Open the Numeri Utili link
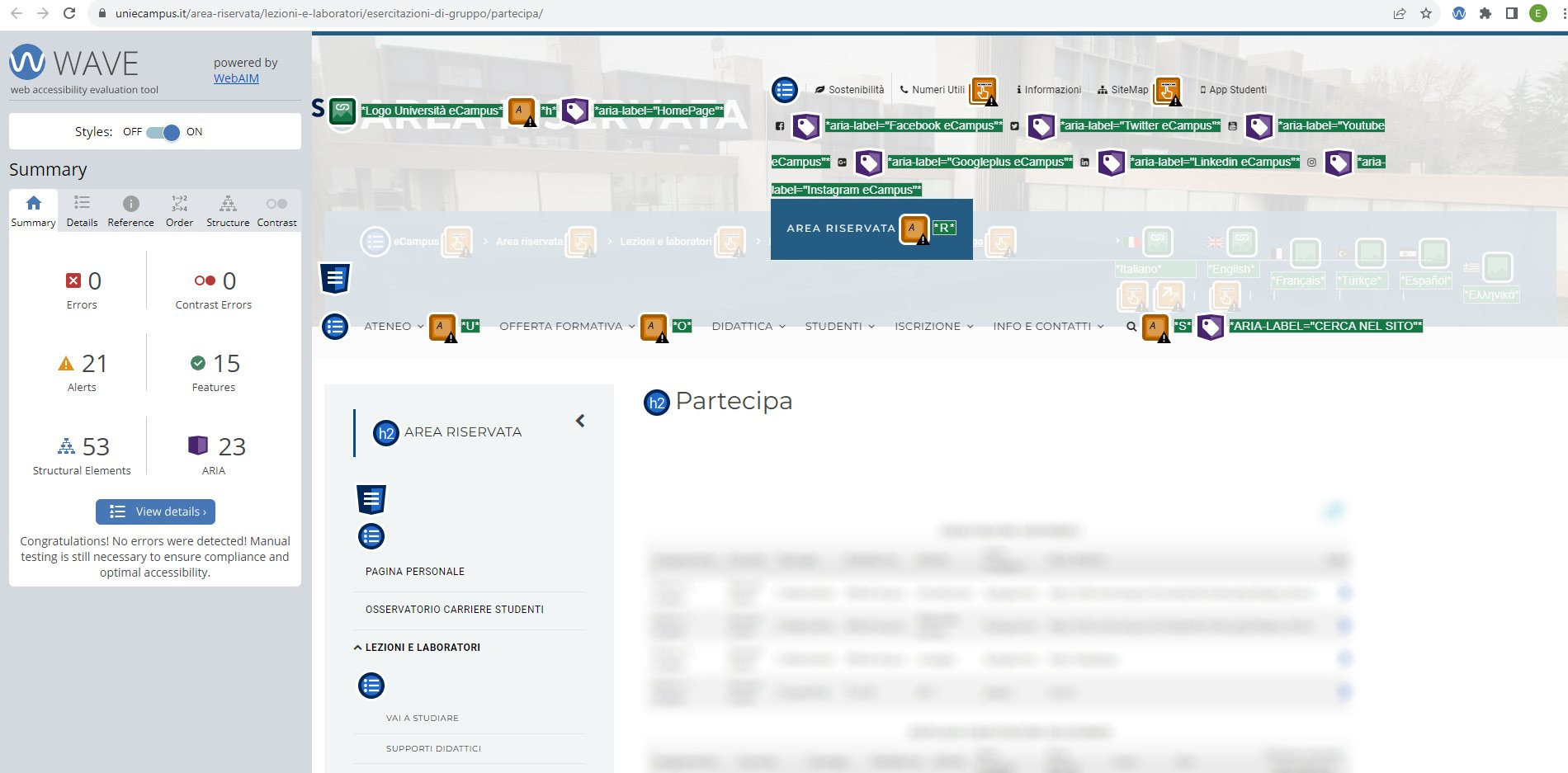 pos(932,90)
